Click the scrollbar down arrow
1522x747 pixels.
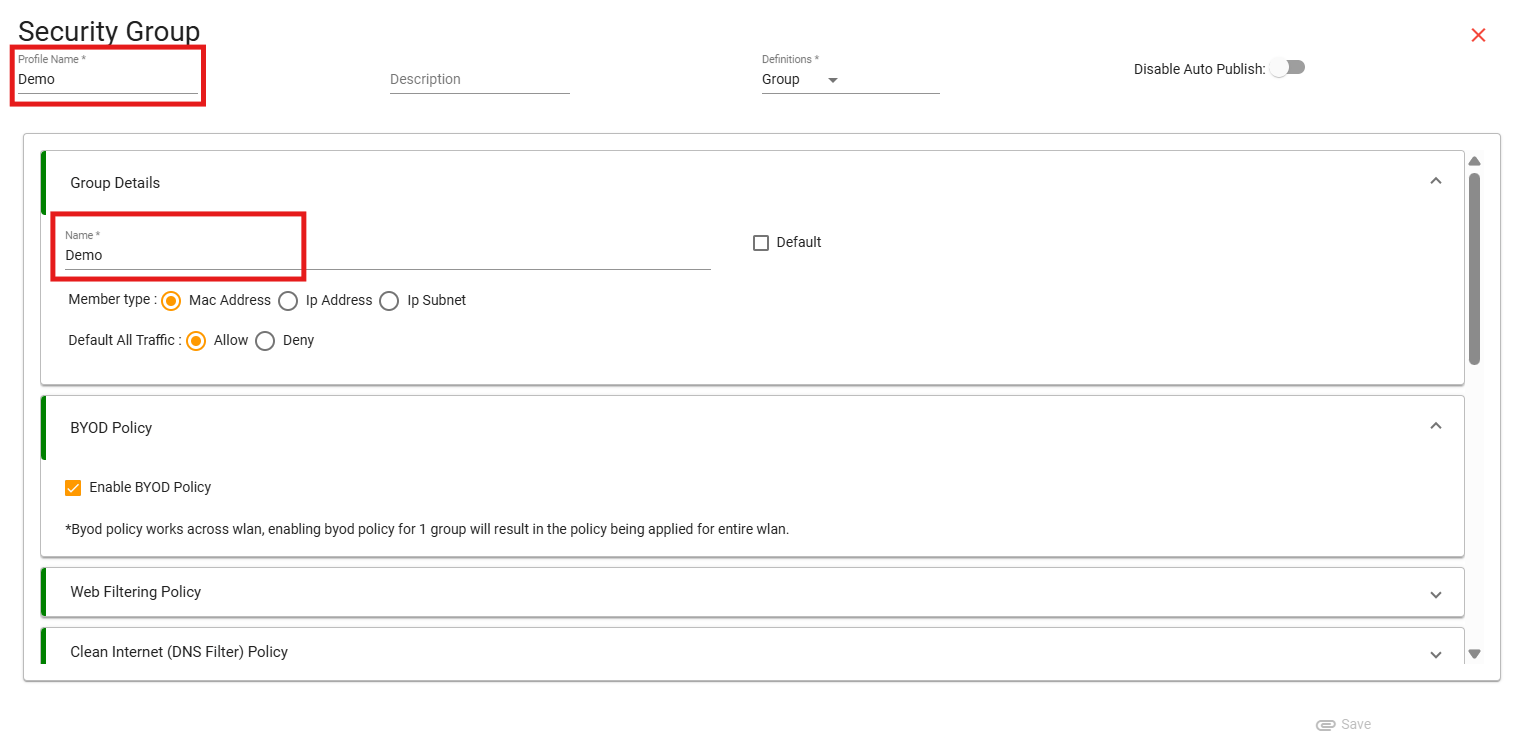click(x=1474, y=654)
